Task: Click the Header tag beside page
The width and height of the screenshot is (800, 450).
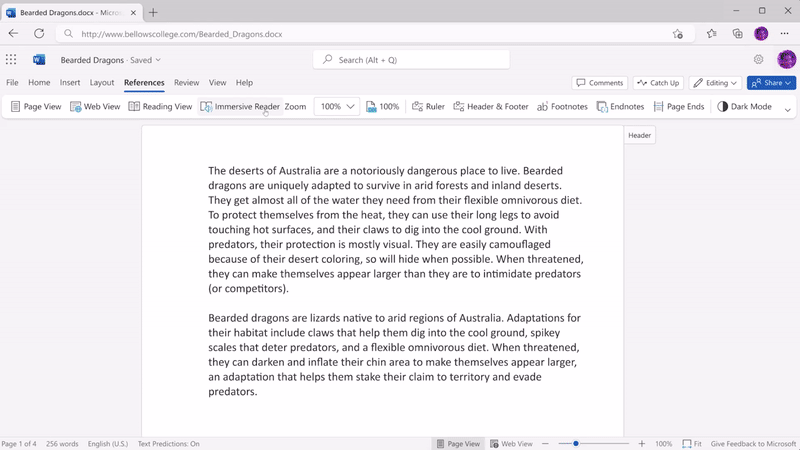Action: 639,135
